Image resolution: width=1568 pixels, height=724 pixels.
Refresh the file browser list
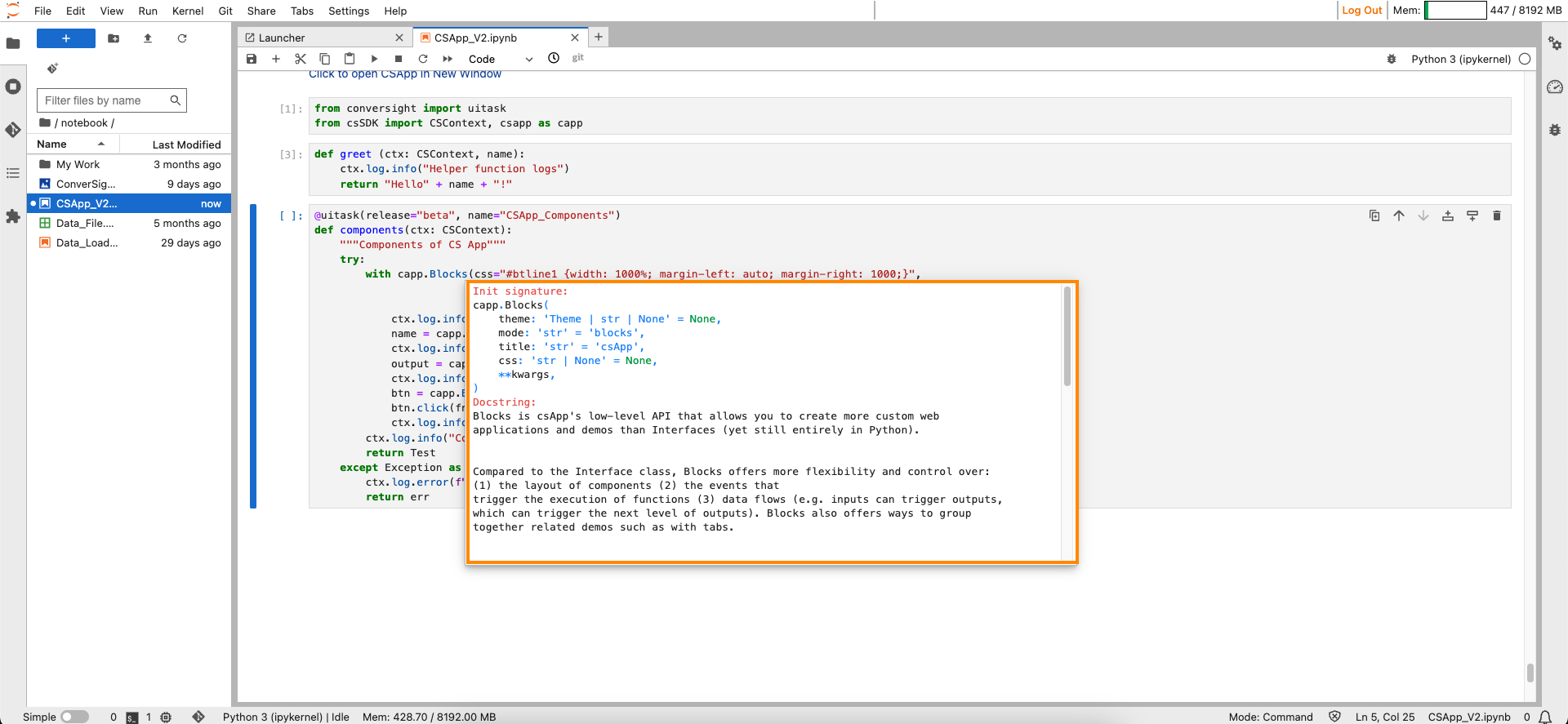tap(182, 38)
